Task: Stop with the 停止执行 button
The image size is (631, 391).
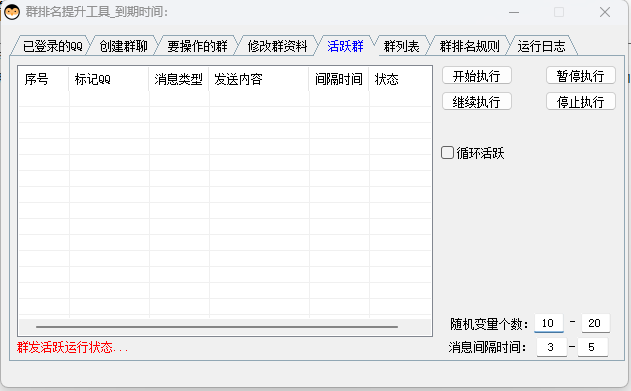Action: tap(580, 101)
